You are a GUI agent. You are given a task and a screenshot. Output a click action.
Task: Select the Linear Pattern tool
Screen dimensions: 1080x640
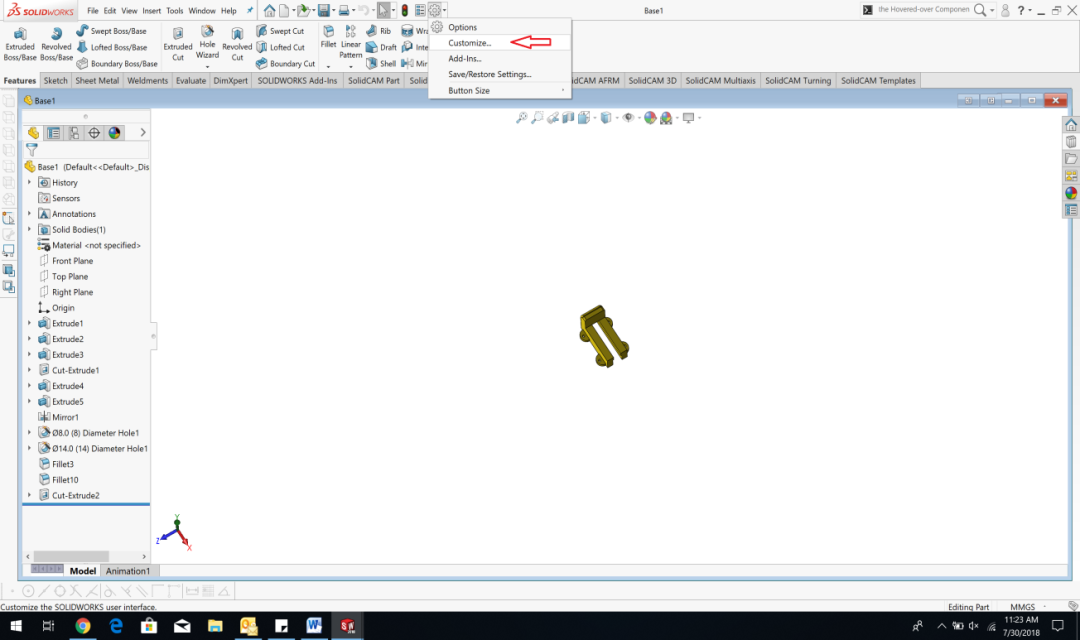(351, 41)
